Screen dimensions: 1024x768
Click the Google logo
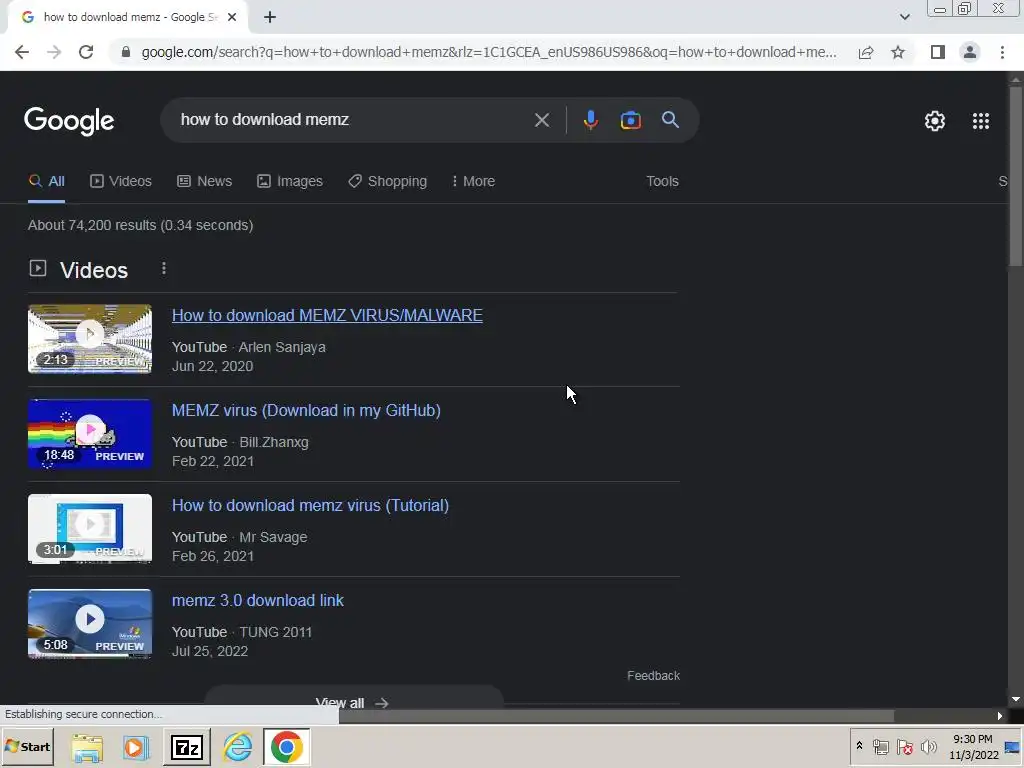pos(69,121)
